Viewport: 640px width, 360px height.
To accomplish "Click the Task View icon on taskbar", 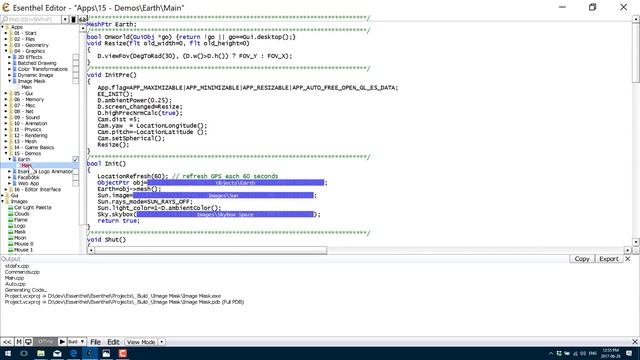I will pos(24,353).
